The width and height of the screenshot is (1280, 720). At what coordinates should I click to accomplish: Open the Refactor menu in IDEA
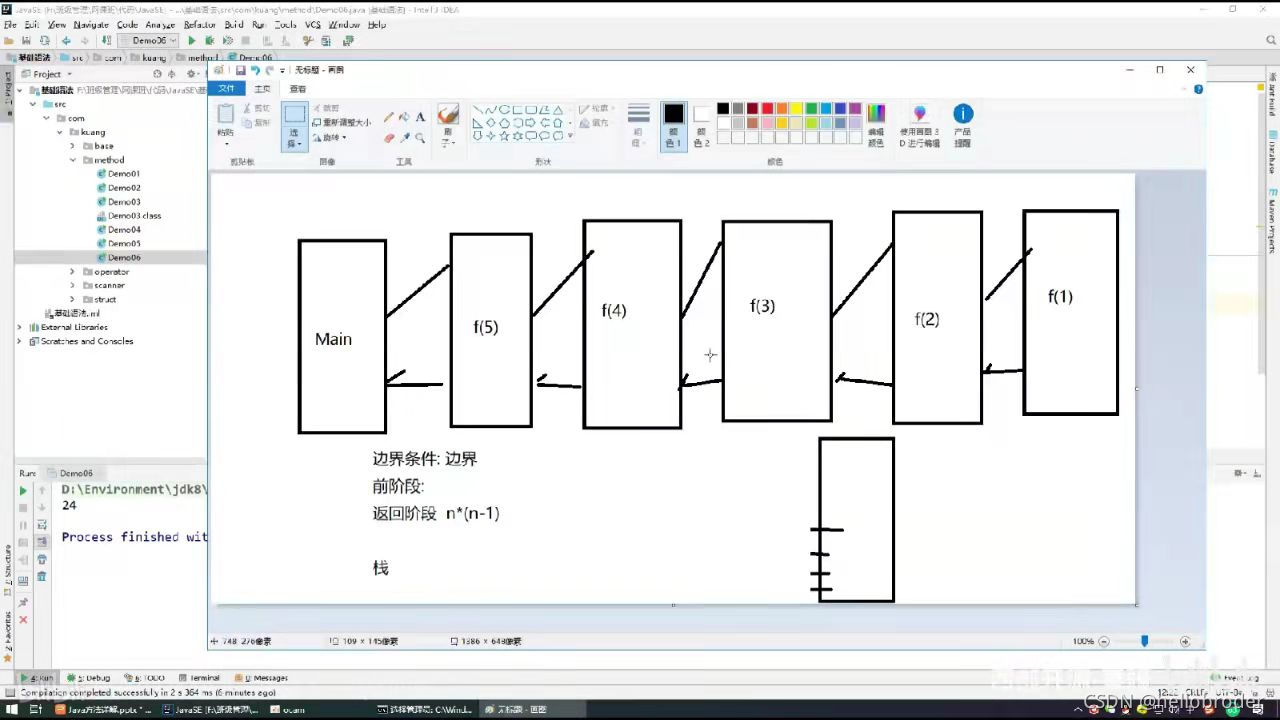pyautogui.click(x=200, y=25)
